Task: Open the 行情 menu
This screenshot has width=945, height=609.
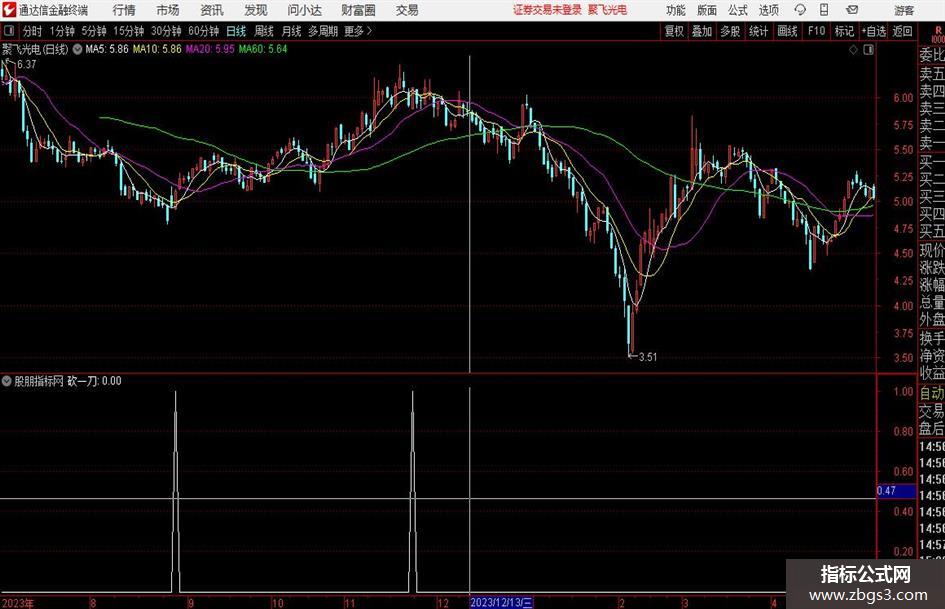Action: click(x=124, y=10)
